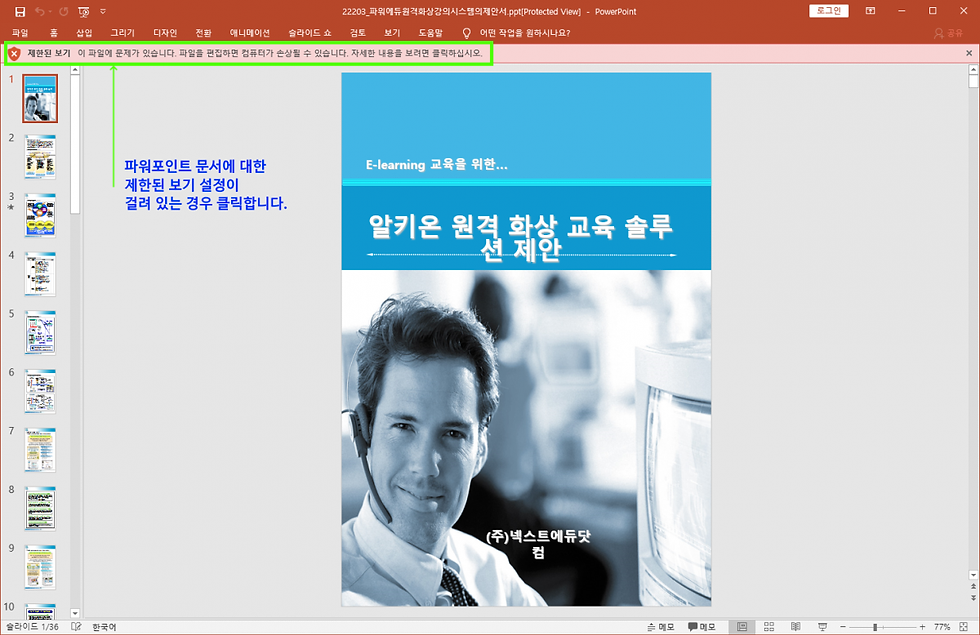Click the Fit slide to window icon

pyautogui.click(x=964, y=626)
